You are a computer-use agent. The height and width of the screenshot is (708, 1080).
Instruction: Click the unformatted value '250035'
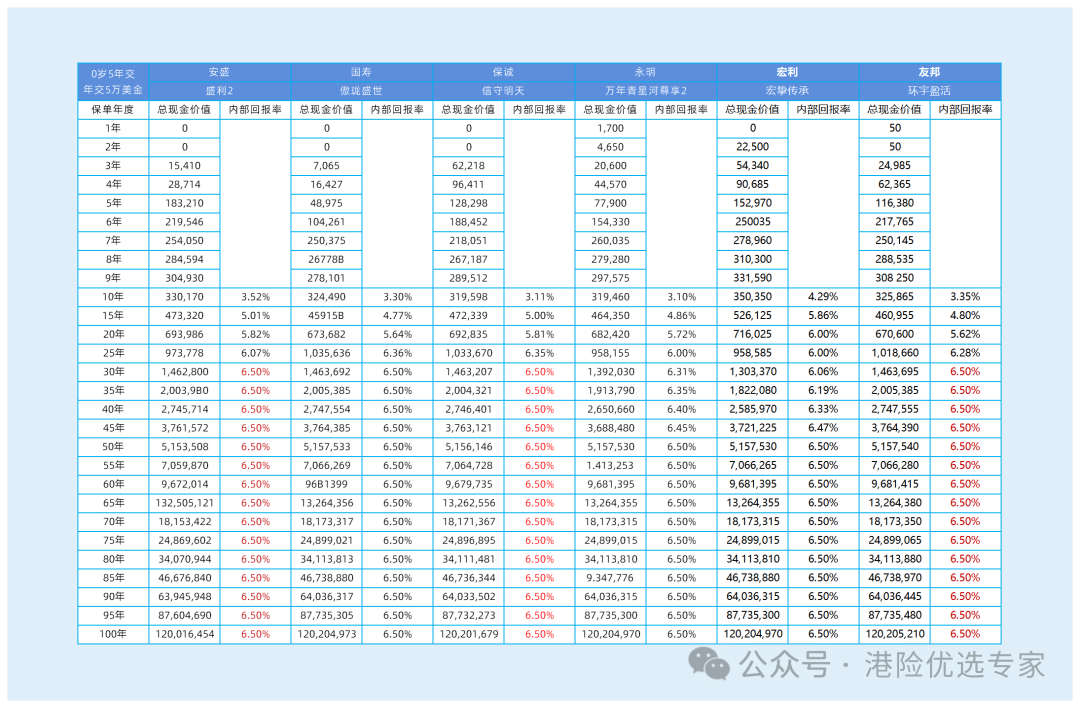(x=752, y=222)
